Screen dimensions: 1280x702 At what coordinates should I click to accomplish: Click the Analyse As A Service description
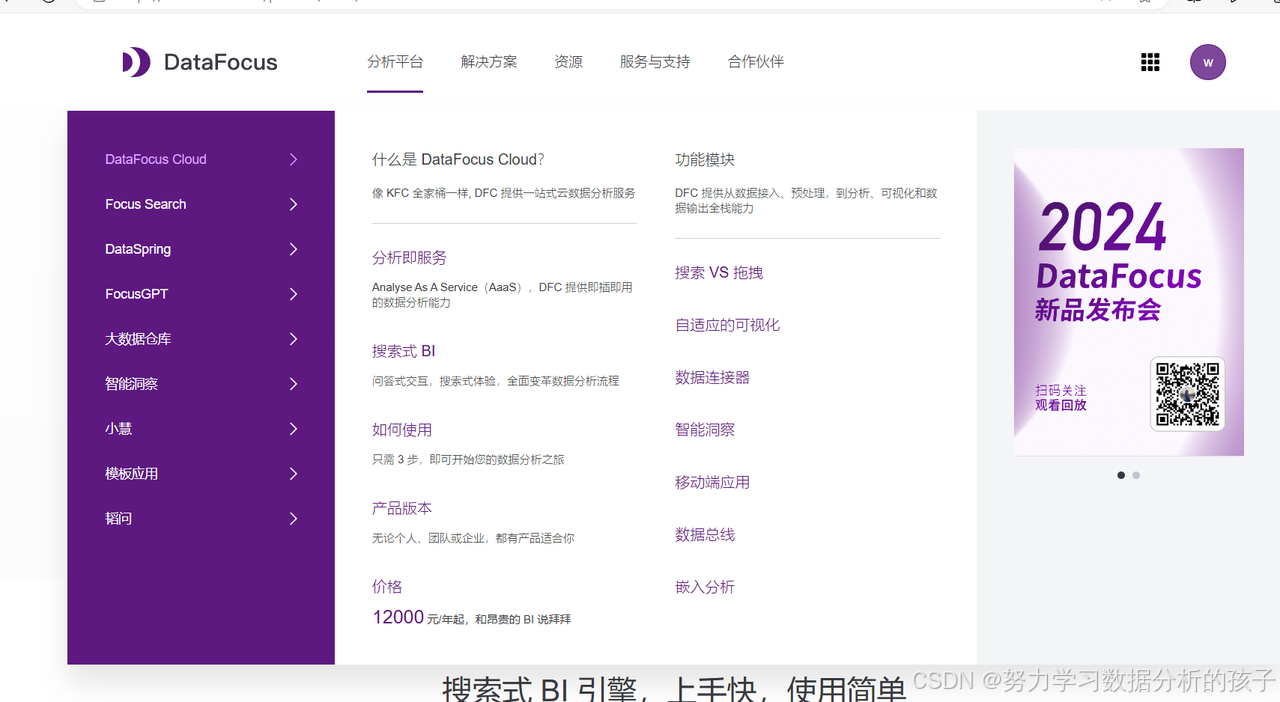[x=503, y=295]
